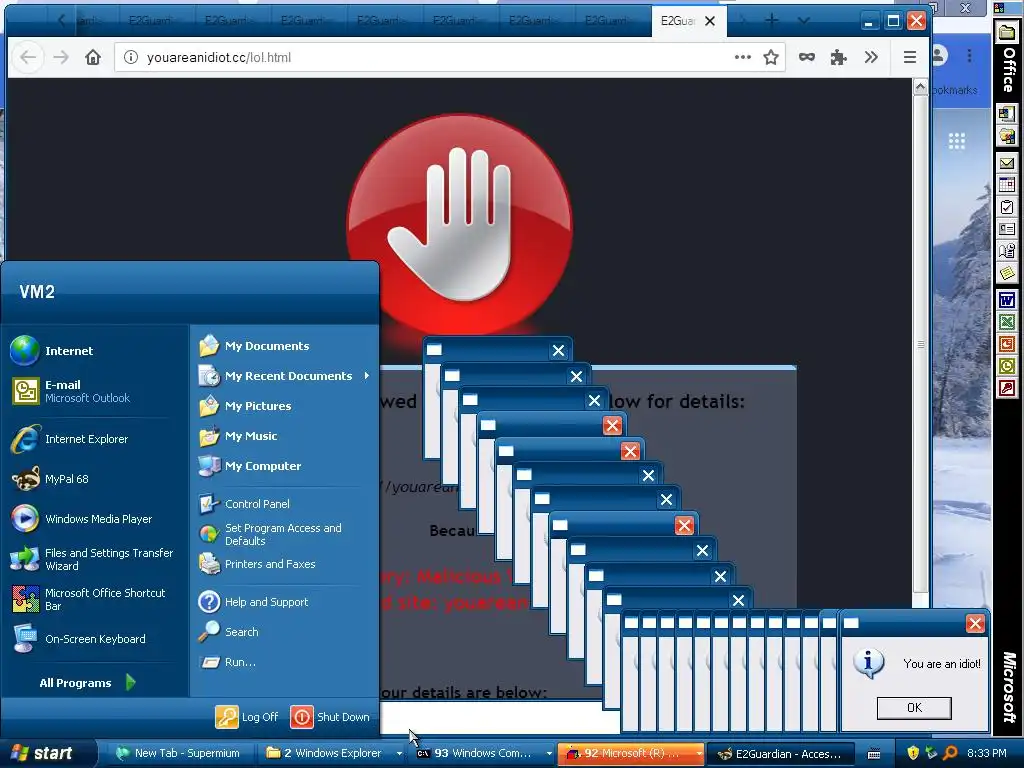Click the 8:33 PM clock
1024x768 pixels.
[987, 753]
